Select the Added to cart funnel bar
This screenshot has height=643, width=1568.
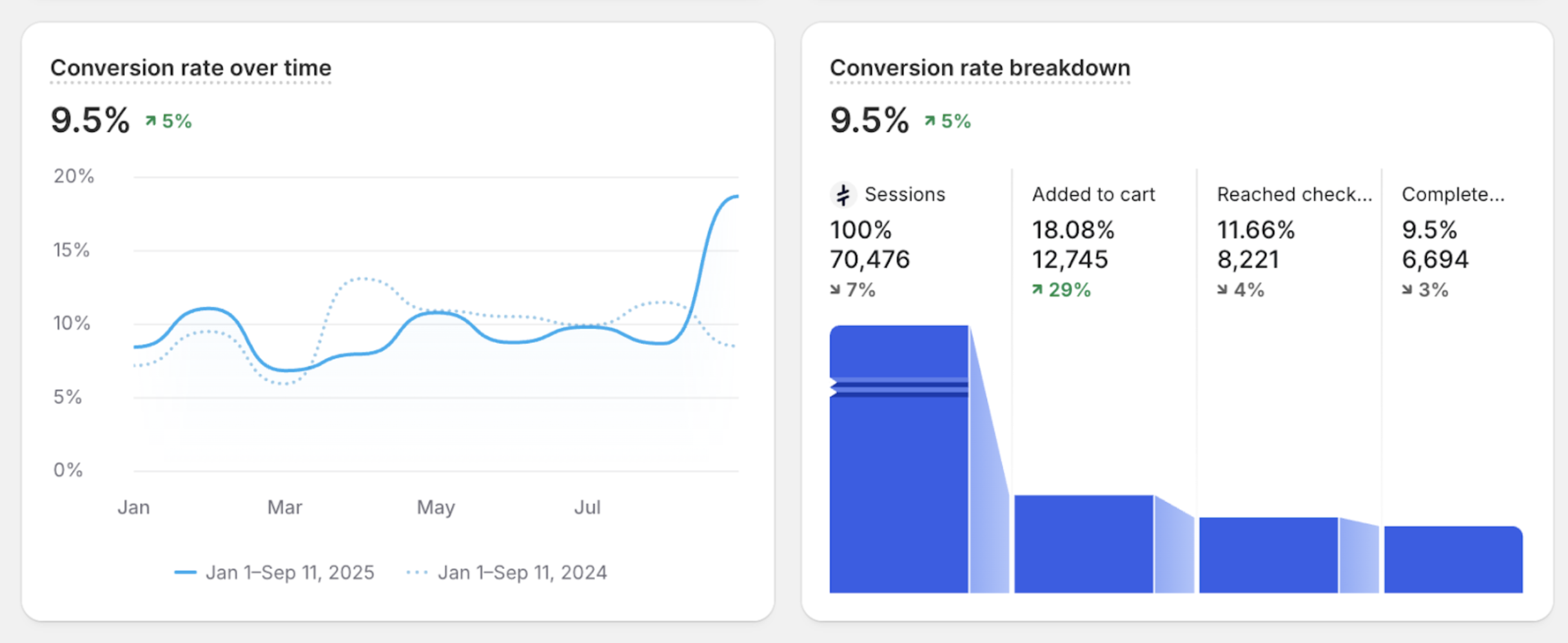(1083, 544)
